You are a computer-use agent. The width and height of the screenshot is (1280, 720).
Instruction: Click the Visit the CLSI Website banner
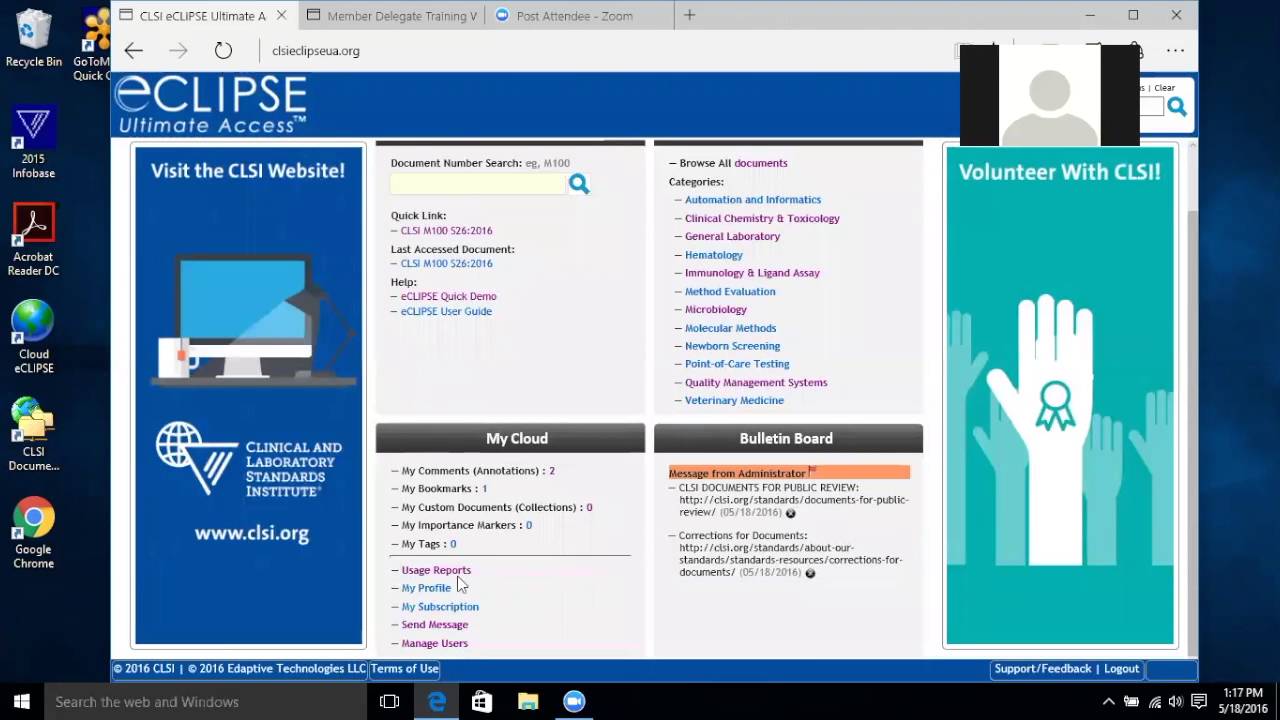click(248, 396)
